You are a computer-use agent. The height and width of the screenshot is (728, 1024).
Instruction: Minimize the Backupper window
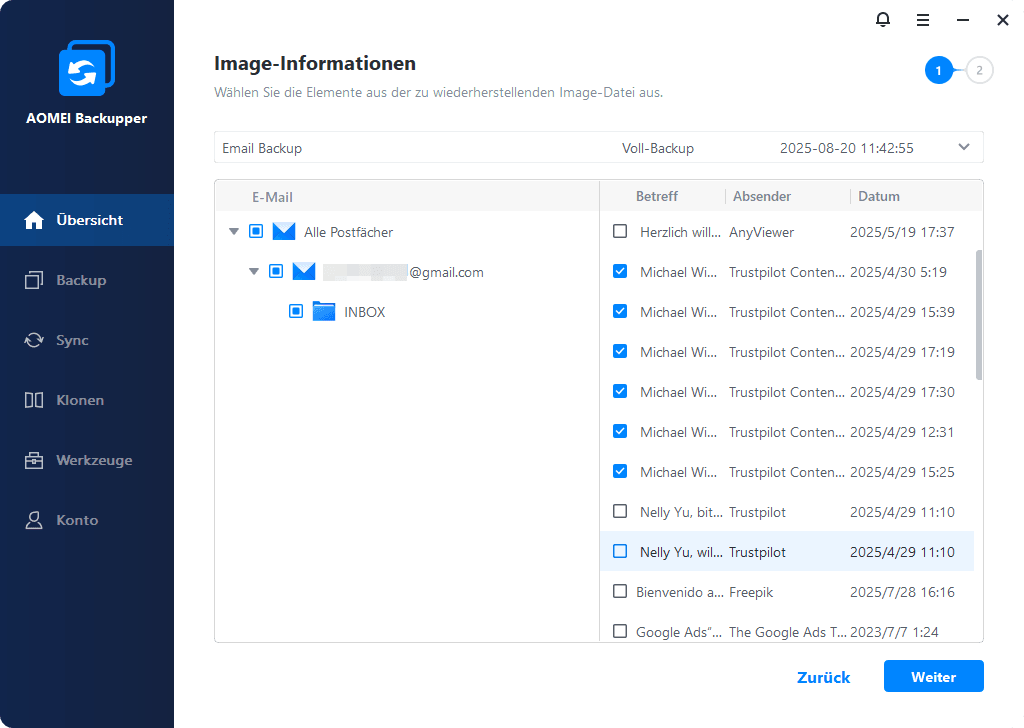coord(963,20)
